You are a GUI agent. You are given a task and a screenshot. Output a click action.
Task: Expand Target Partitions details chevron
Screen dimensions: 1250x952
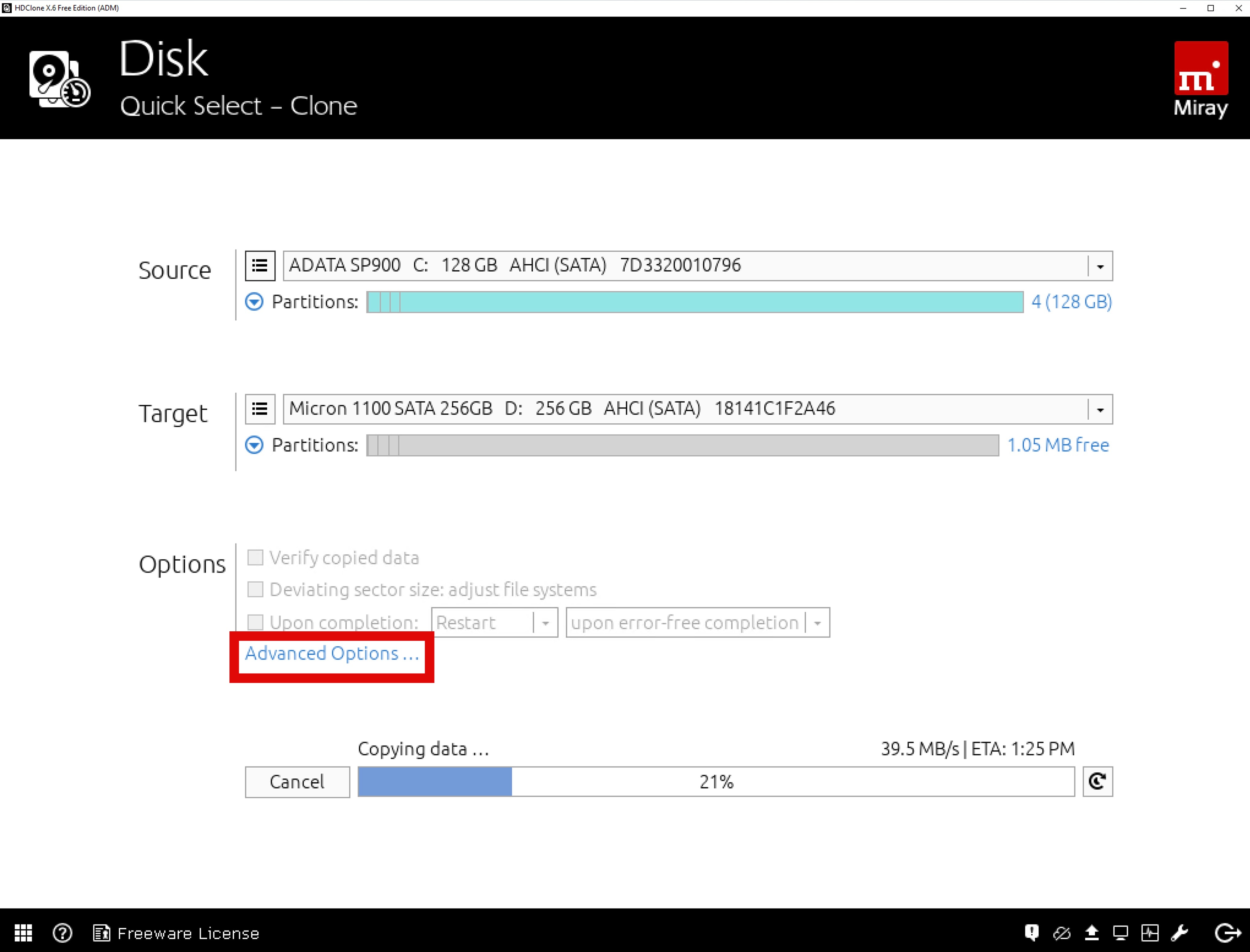pos(254,445)
